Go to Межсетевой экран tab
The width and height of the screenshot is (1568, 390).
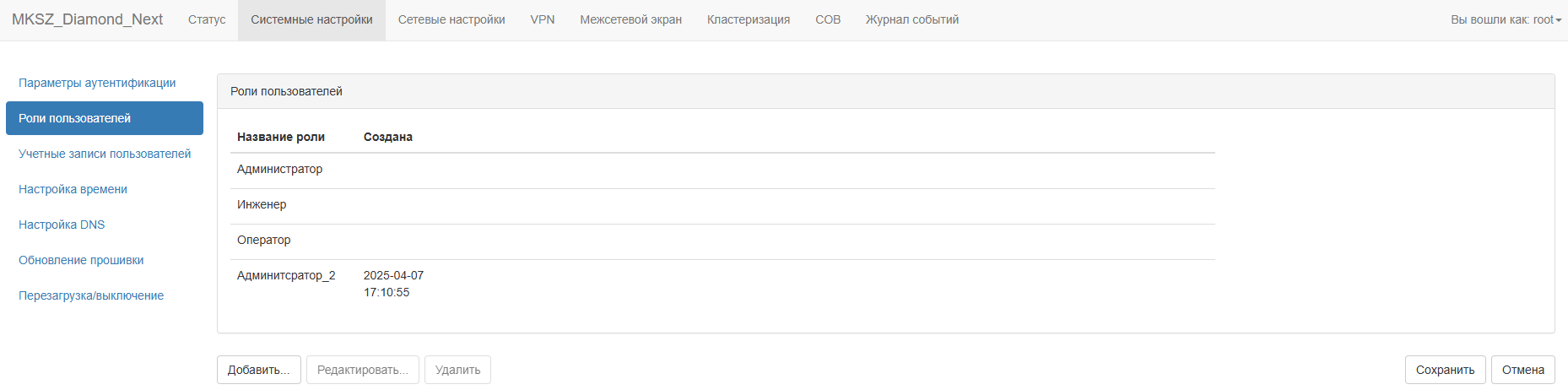click(630, 19)
